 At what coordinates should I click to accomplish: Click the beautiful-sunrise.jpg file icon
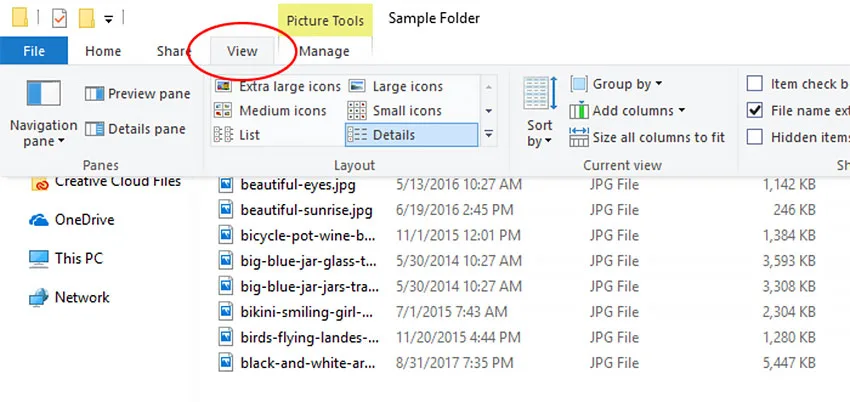[226, 210]
